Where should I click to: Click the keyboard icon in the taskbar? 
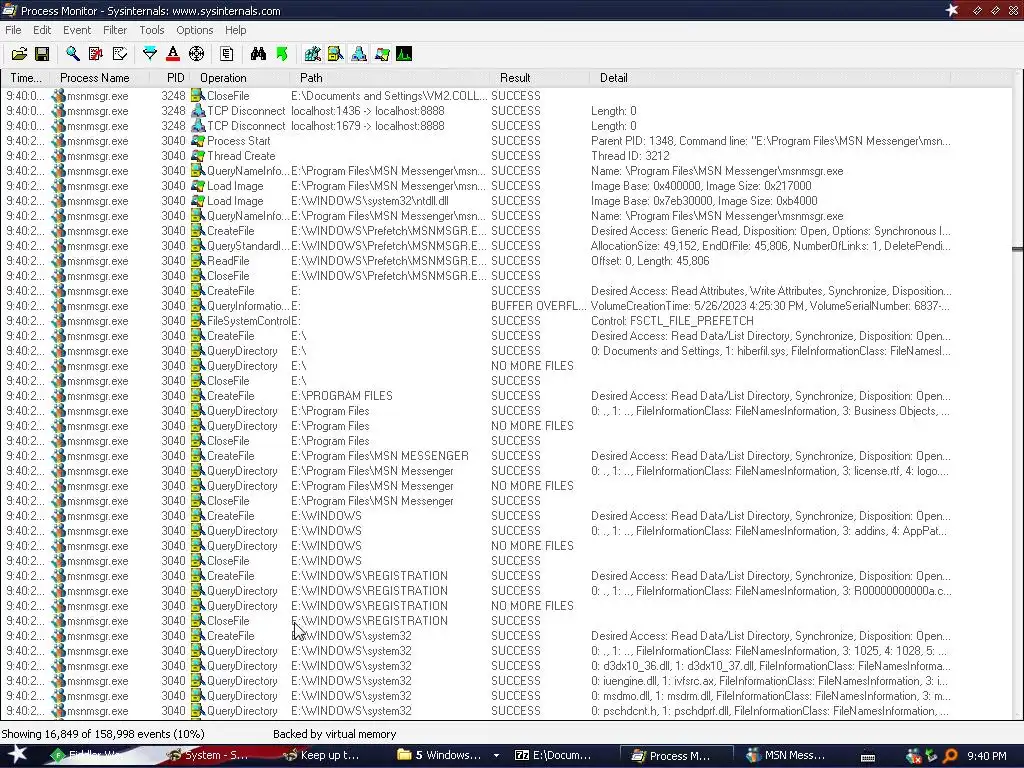868,757
